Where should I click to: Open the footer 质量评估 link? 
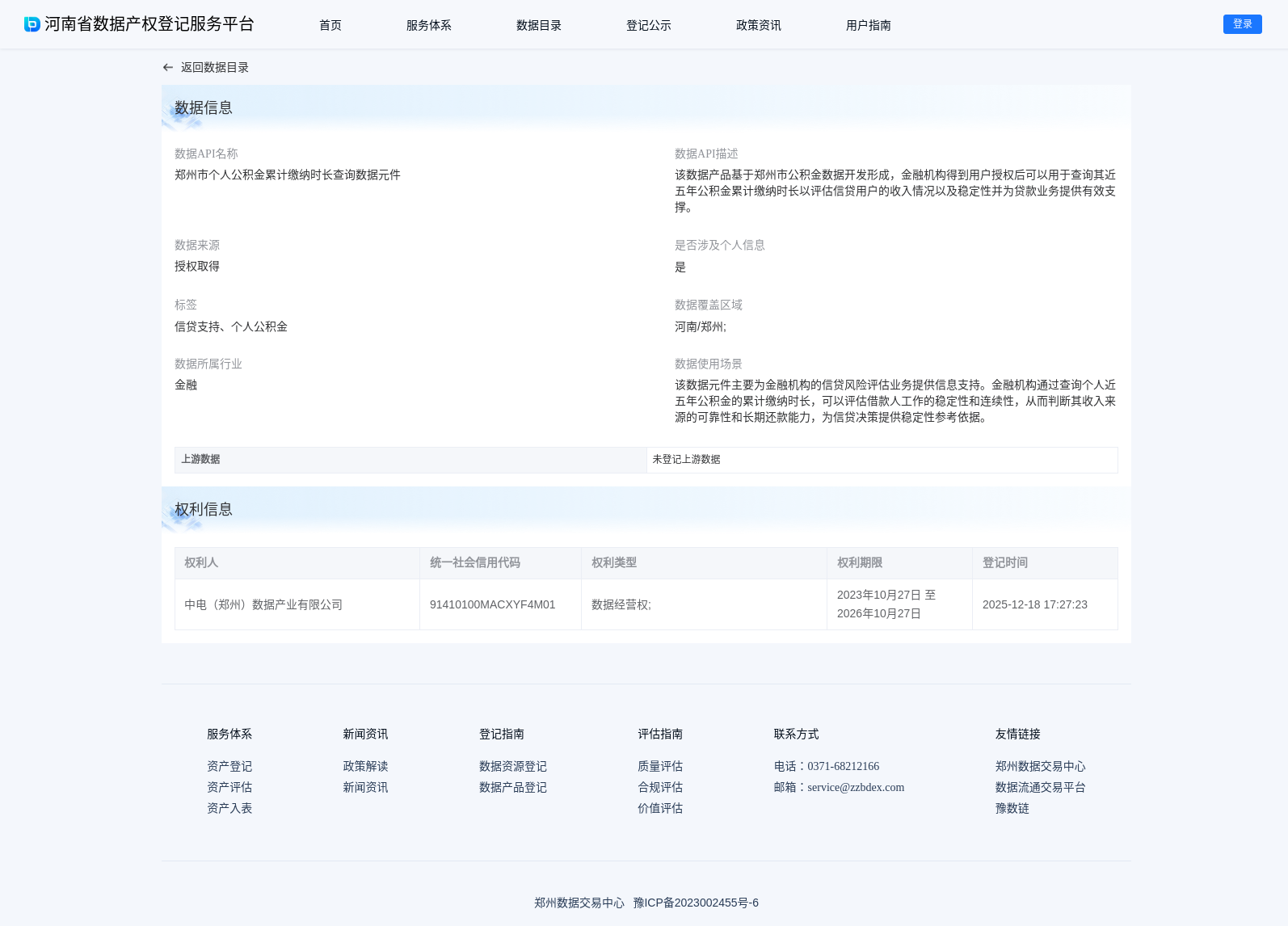[660, 766]
